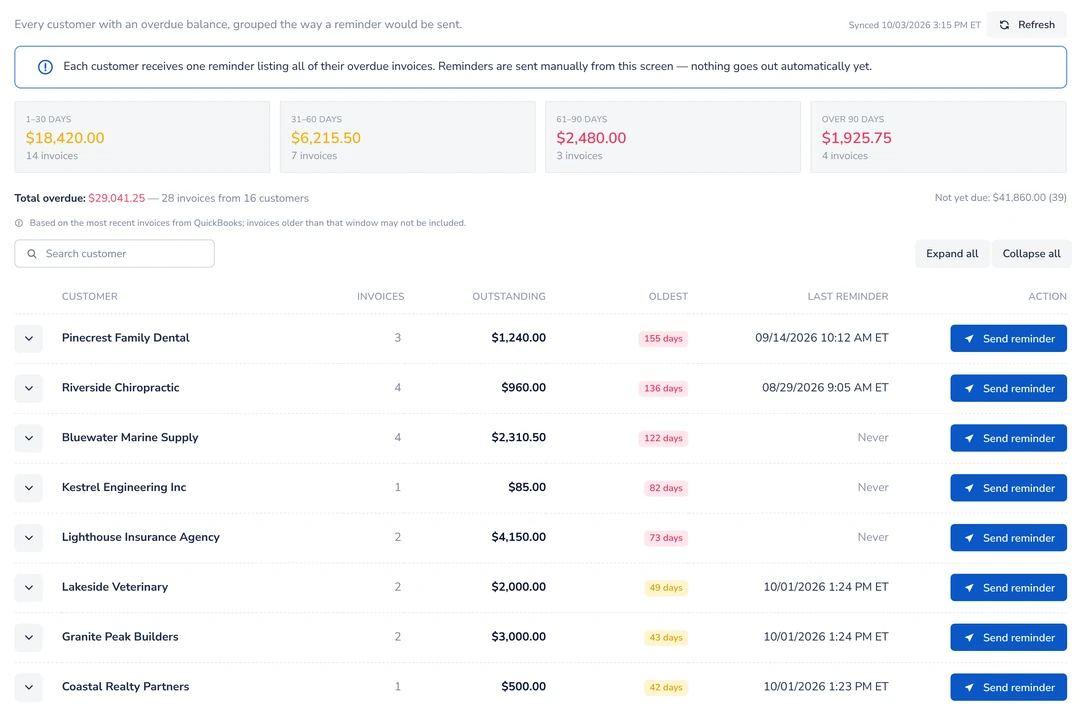Click the 43 days badge

tap(666, 638)
